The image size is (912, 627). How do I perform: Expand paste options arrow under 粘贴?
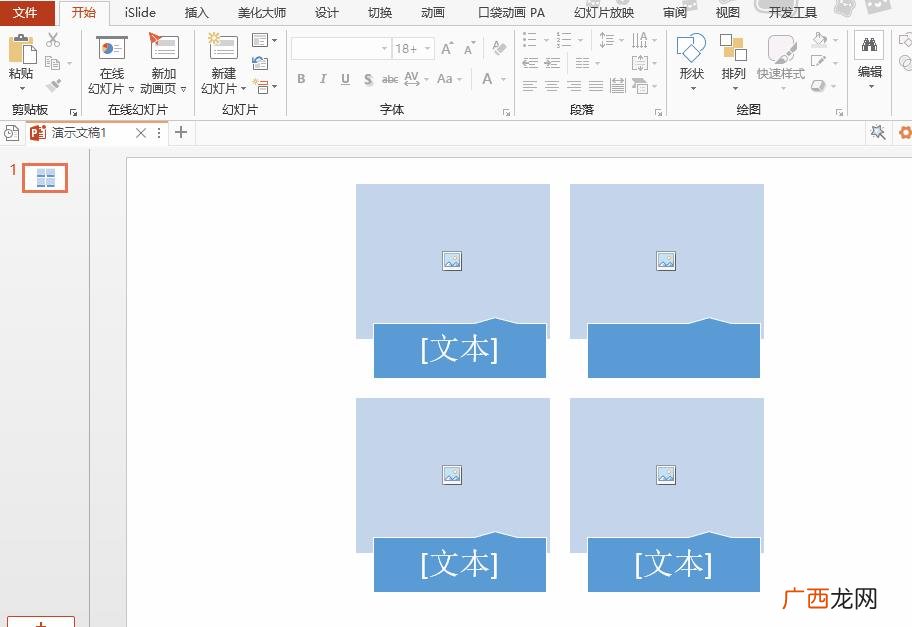[x=22, y=88]
